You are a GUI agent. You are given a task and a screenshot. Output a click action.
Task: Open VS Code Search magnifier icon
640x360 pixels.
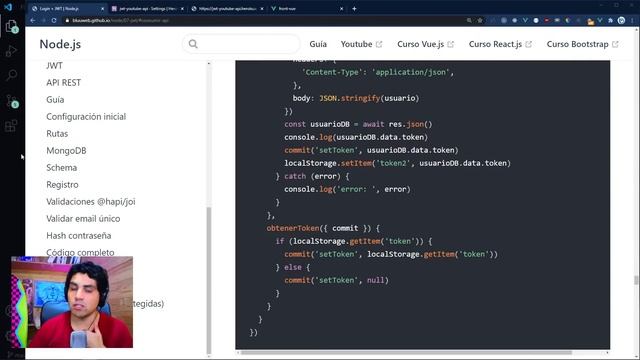11,75
